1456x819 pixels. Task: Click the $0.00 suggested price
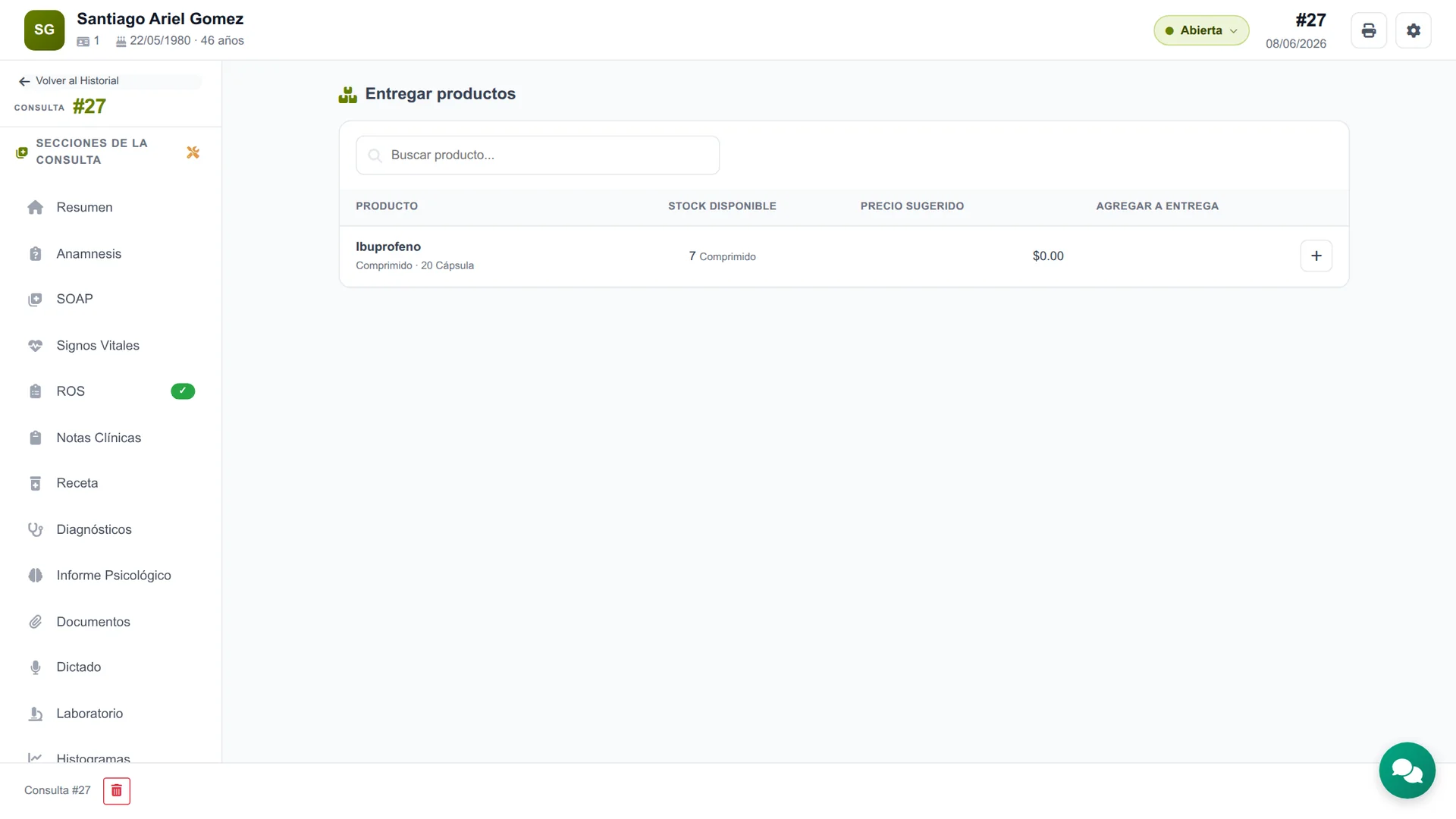(x=1047, y=256)
